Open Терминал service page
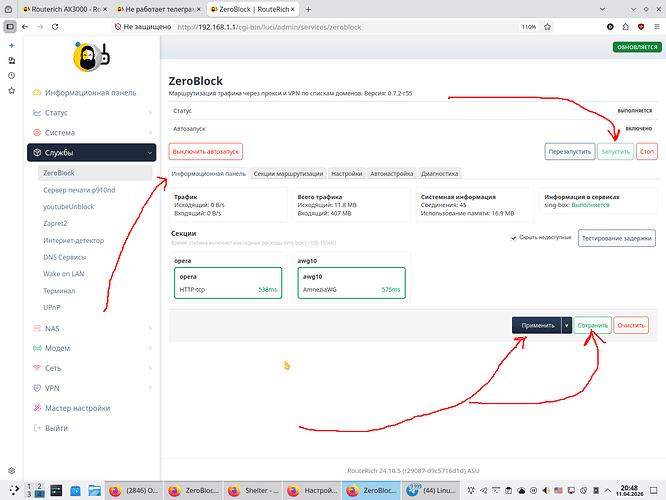 [x=59, y=291]
